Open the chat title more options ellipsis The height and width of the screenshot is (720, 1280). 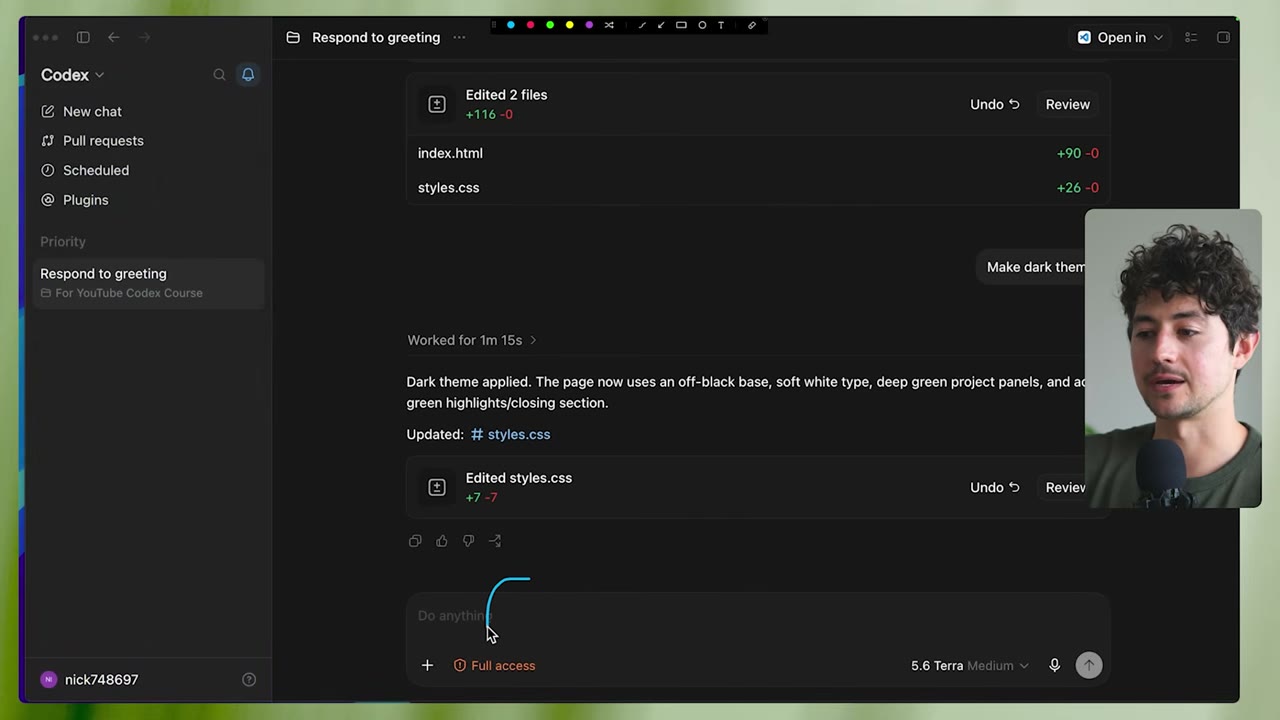click(459, 37)
